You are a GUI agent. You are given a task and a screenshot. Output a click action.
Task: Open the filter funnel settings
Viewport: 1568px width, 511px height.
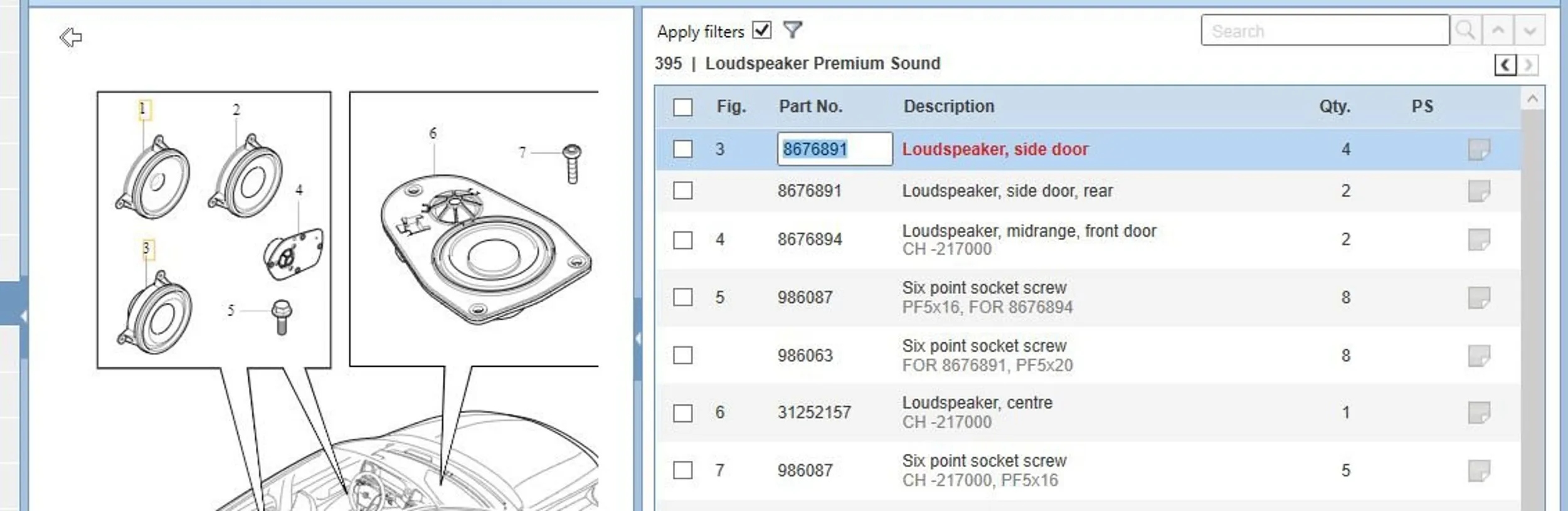[x=793, y=30]
